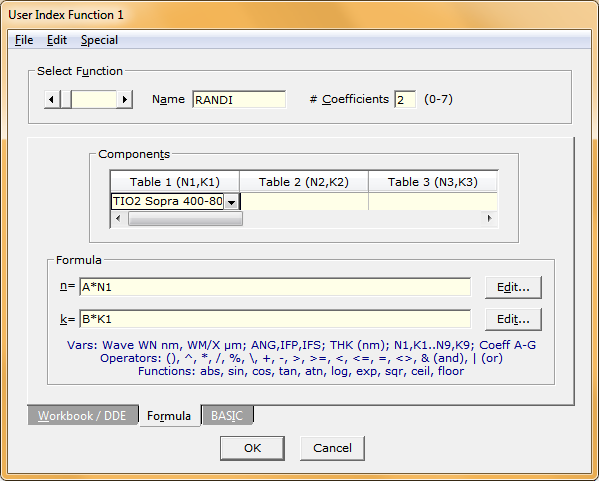Click the Components scrollbar right arrow

point(489,219)
